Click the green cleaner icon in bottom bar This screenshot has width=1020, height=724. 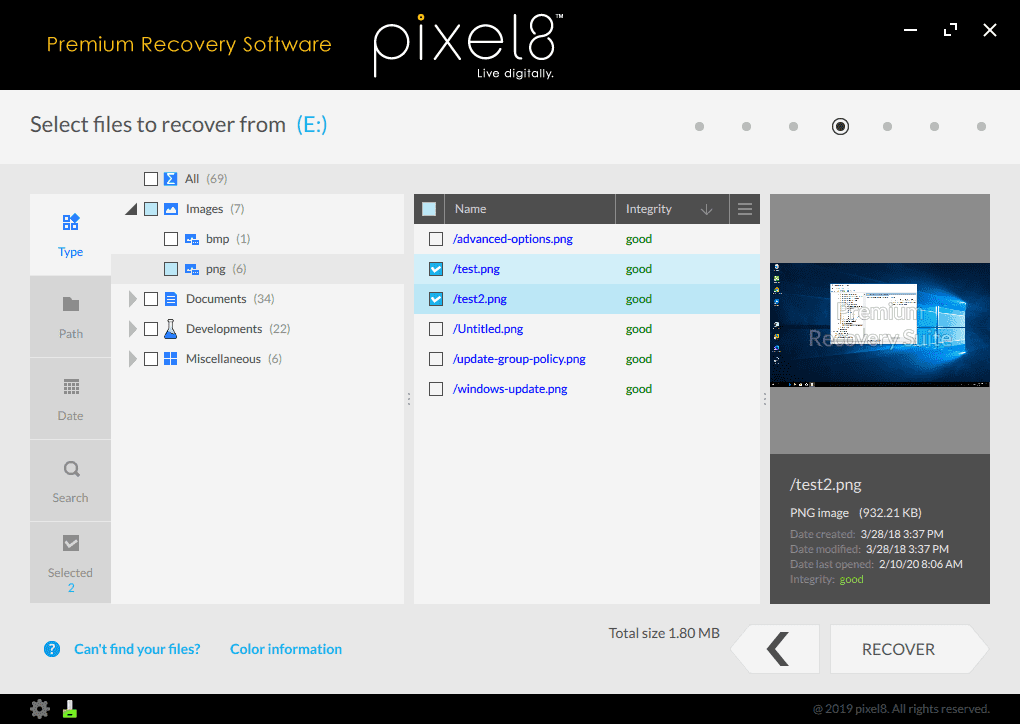70,708
